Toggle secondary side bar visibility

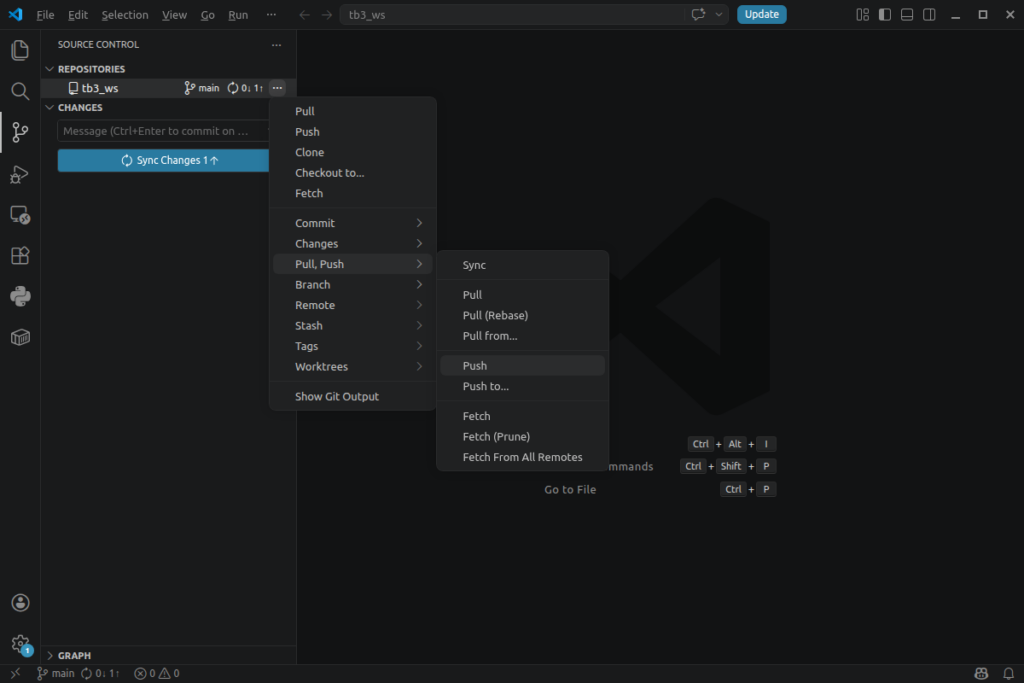pyautogui.click(x=929, y=14)
